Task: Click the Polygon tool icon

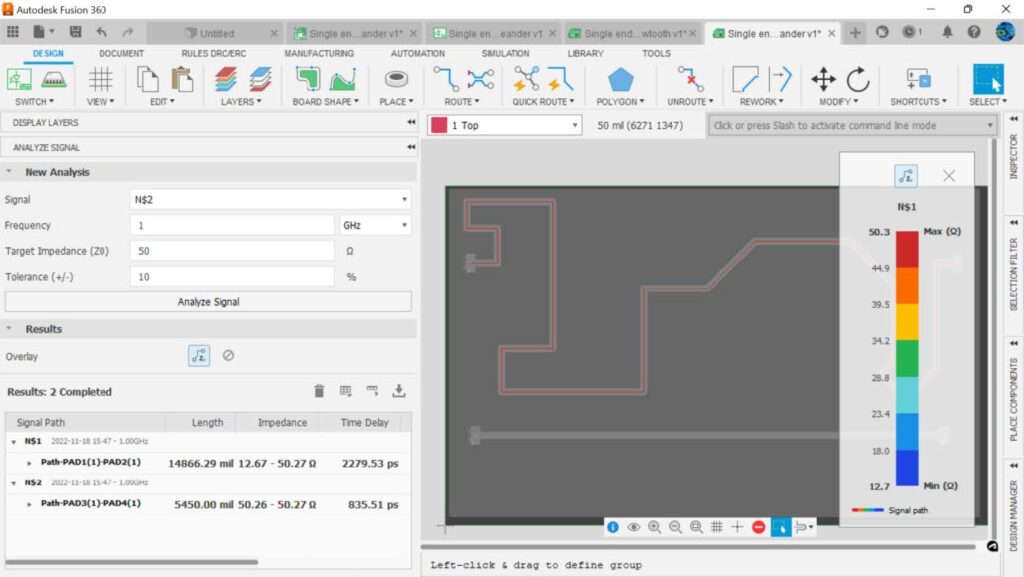Action: click(620, 80)
